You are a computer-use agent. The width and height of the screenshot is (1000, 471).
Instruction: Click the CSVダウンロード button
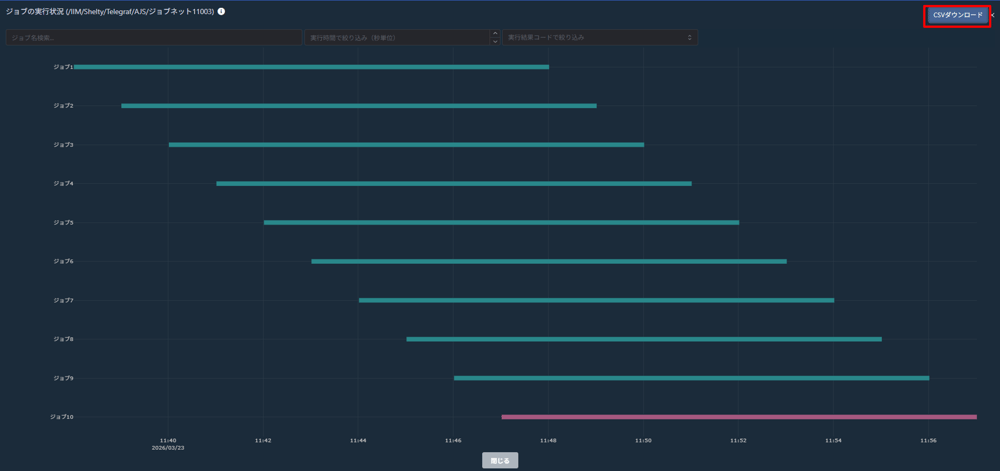(957, 15)
